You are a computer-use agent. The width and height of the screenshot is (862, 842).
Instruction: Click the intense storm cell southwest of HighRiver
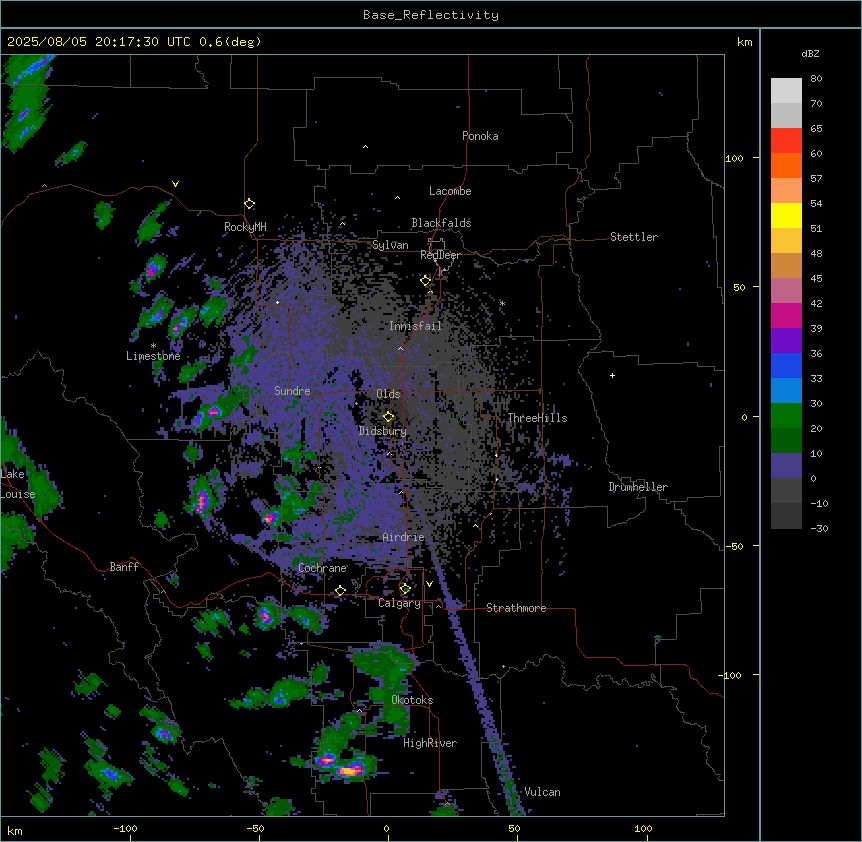pos(350,770)
